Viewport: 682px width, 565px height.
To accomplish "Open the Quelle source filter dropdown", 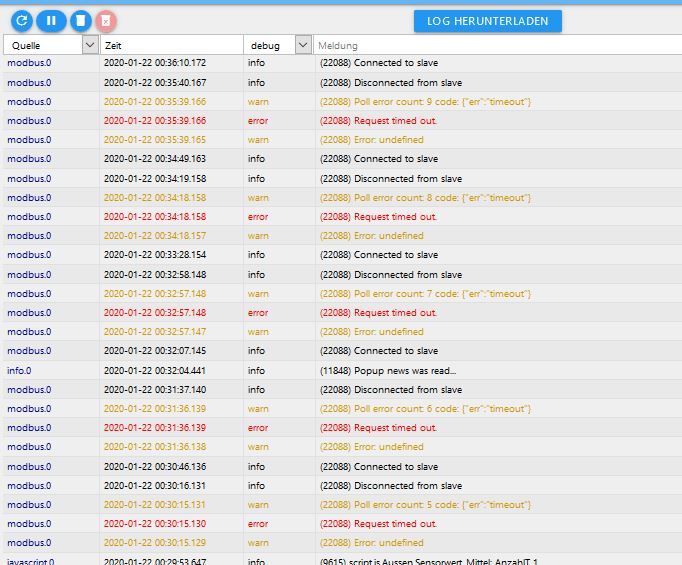I will 90,45.
